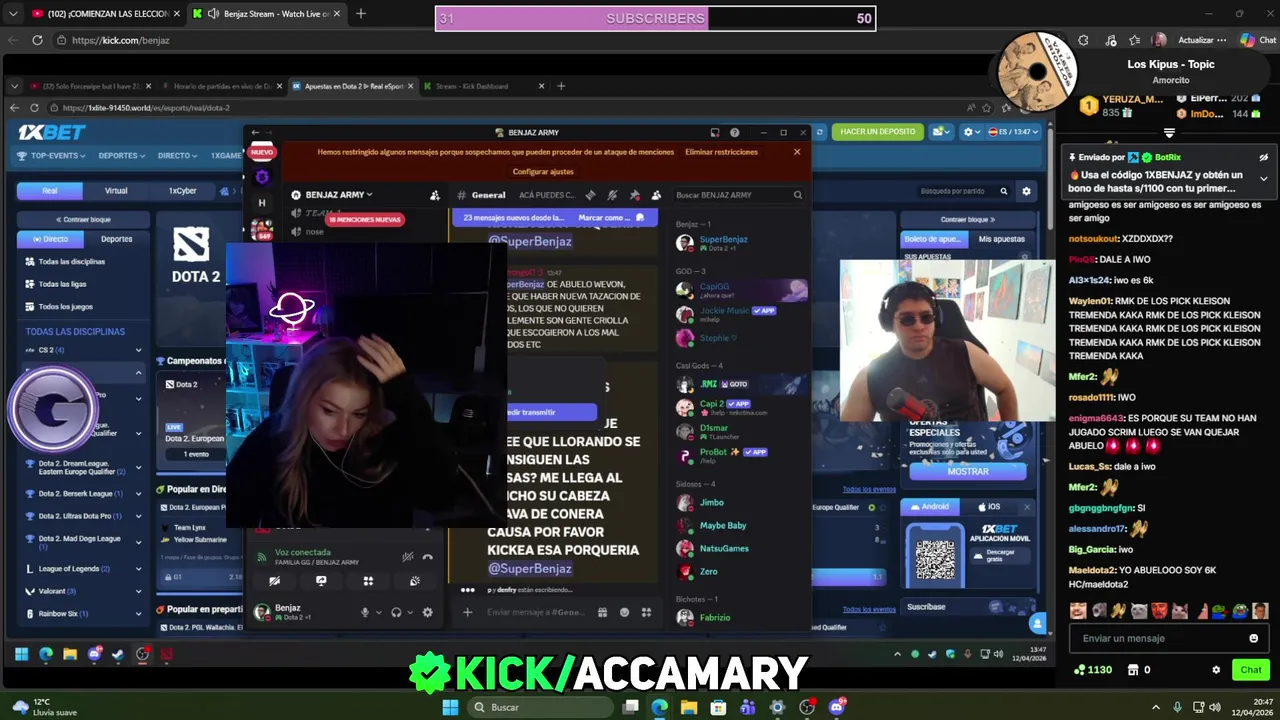Open Dota 2. Mad Dogs League entry

point(78,542)
